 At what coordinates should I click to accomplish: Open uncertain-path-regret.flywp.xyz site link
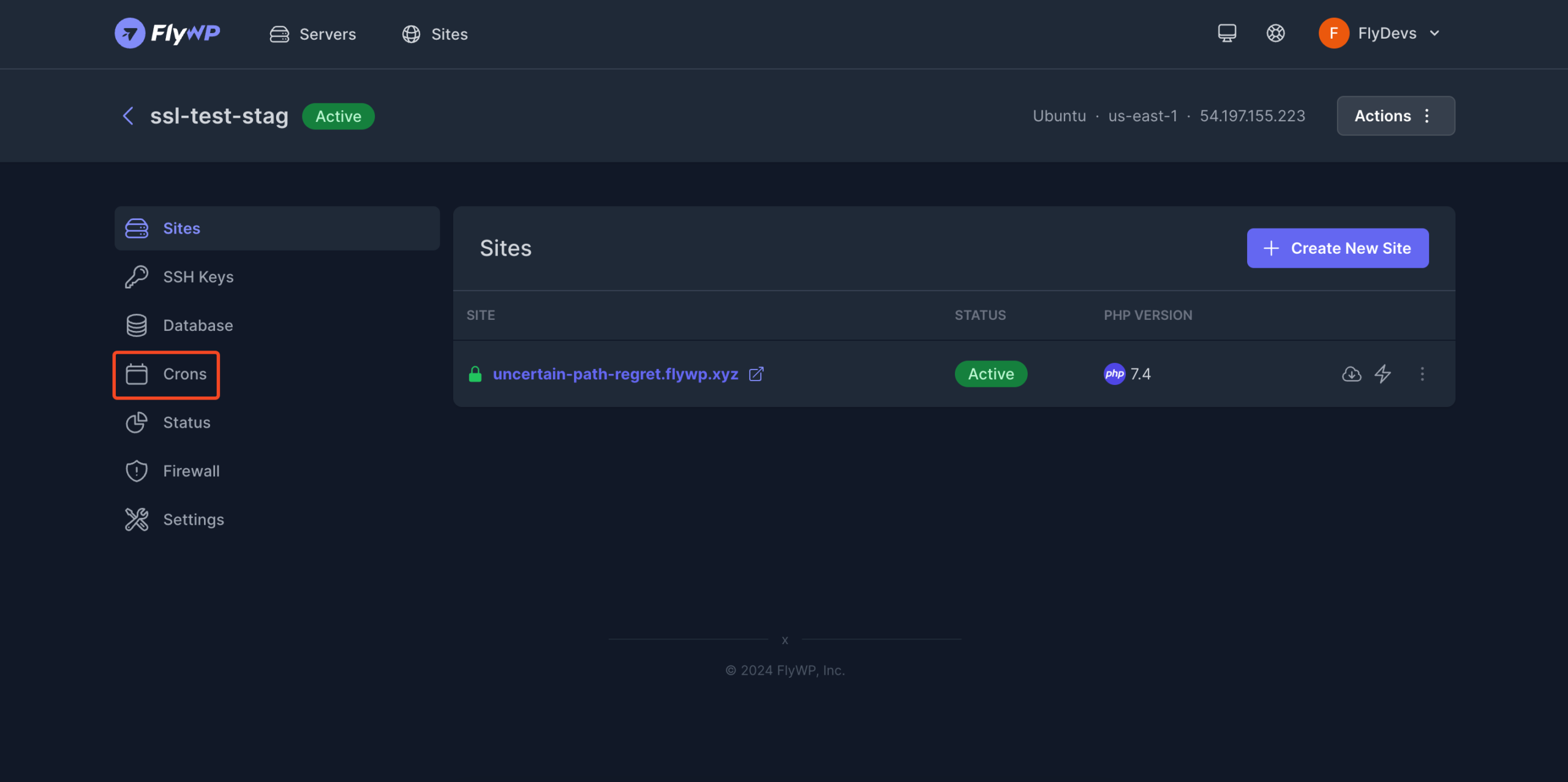coord(615,374)
